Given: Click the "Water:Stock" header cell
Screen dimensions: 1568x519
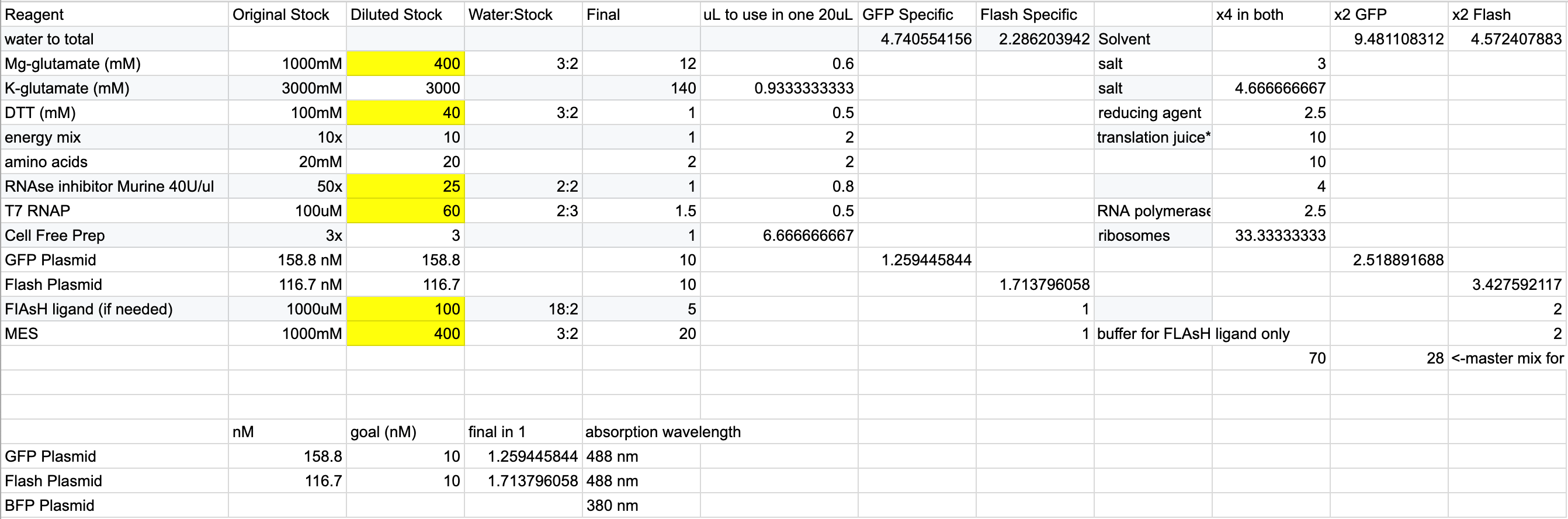Looking at the screenshot, I should (522, 14).
